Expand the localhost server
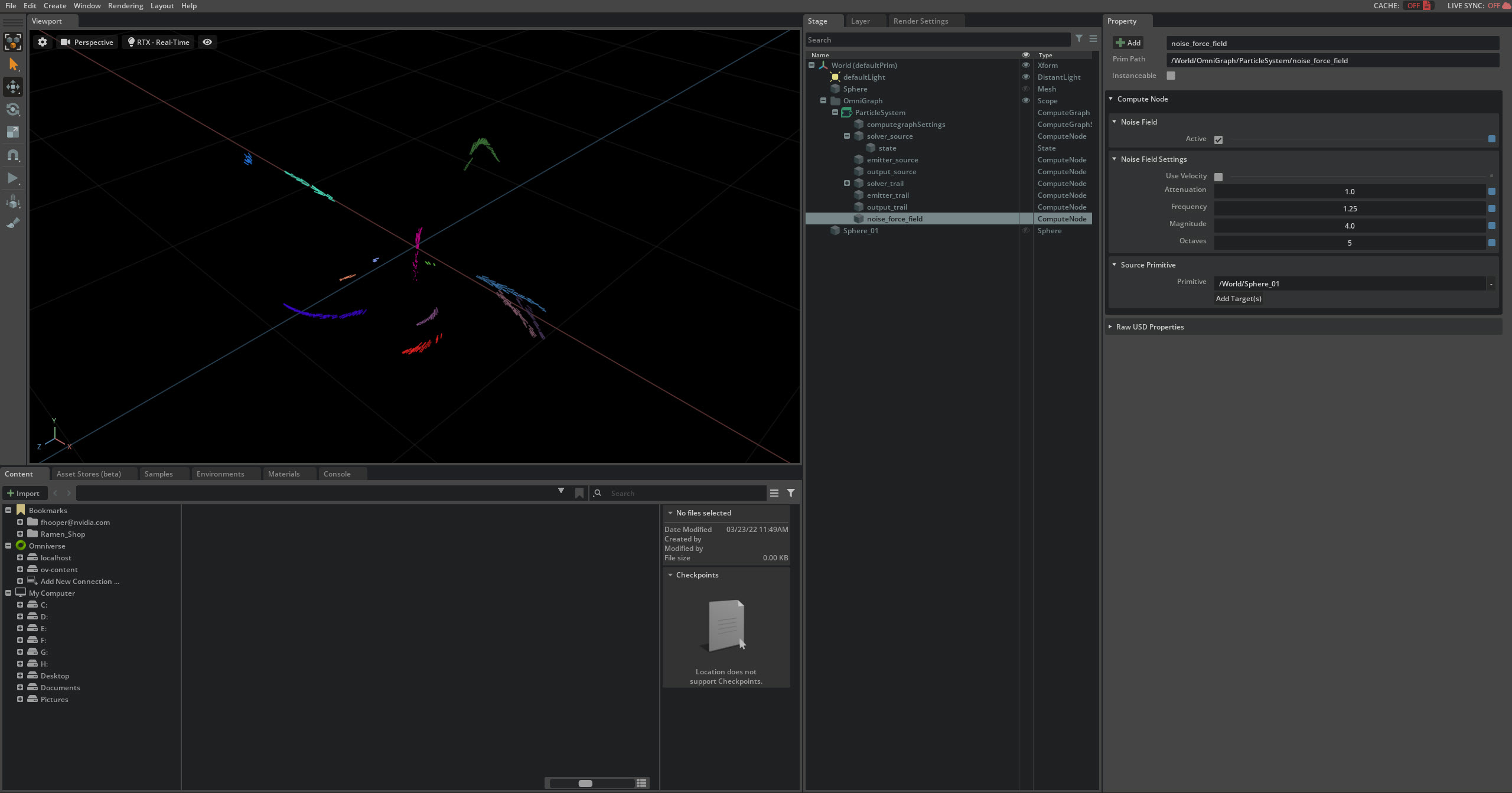 click(x=20, y=557)
